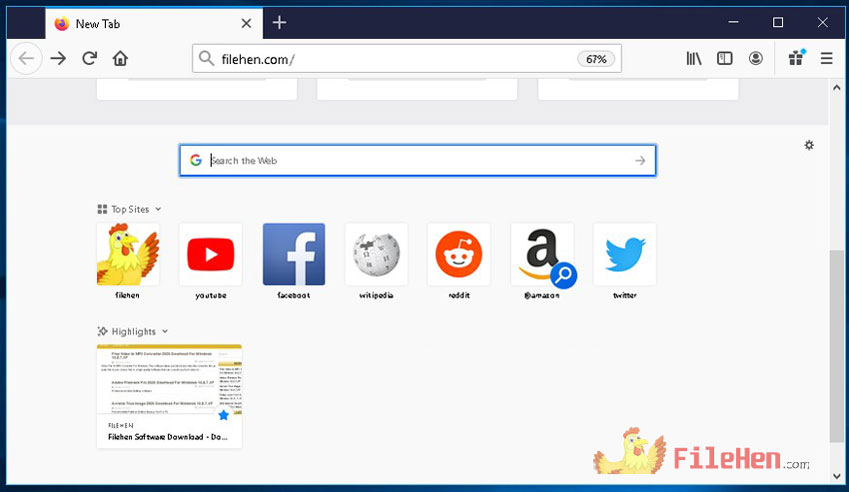849x492 pixels.
Task: Open the @amazon search tile
Action: (542, 261)
